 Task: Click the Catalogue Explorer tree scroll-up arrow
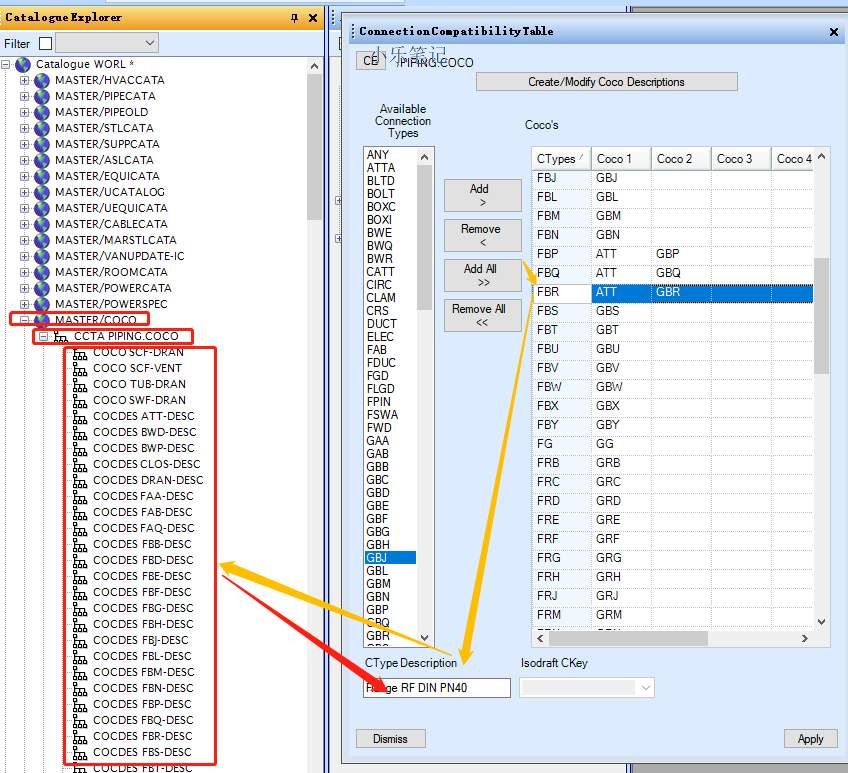[314, 66]
